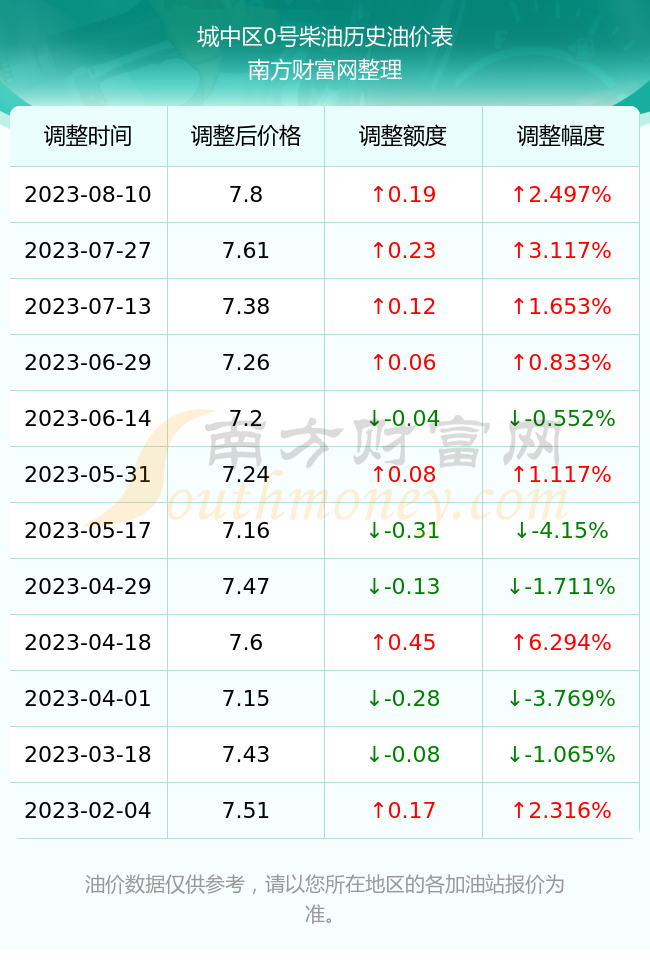Click the ↑6.294% red percentage

tap(561, 642)
